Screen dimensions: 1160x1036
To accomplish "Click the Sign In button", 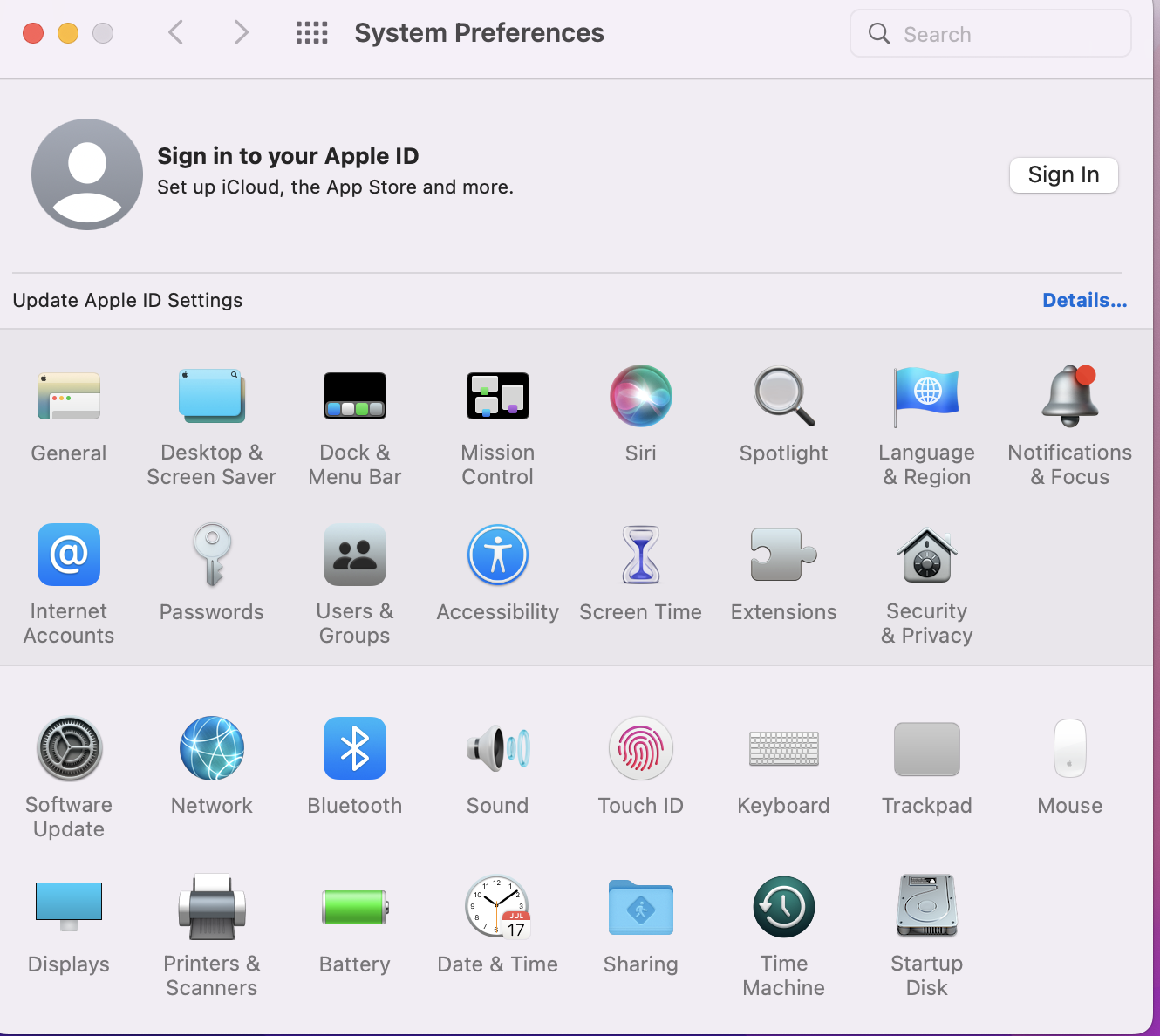I will click(x=1063, y=174).
